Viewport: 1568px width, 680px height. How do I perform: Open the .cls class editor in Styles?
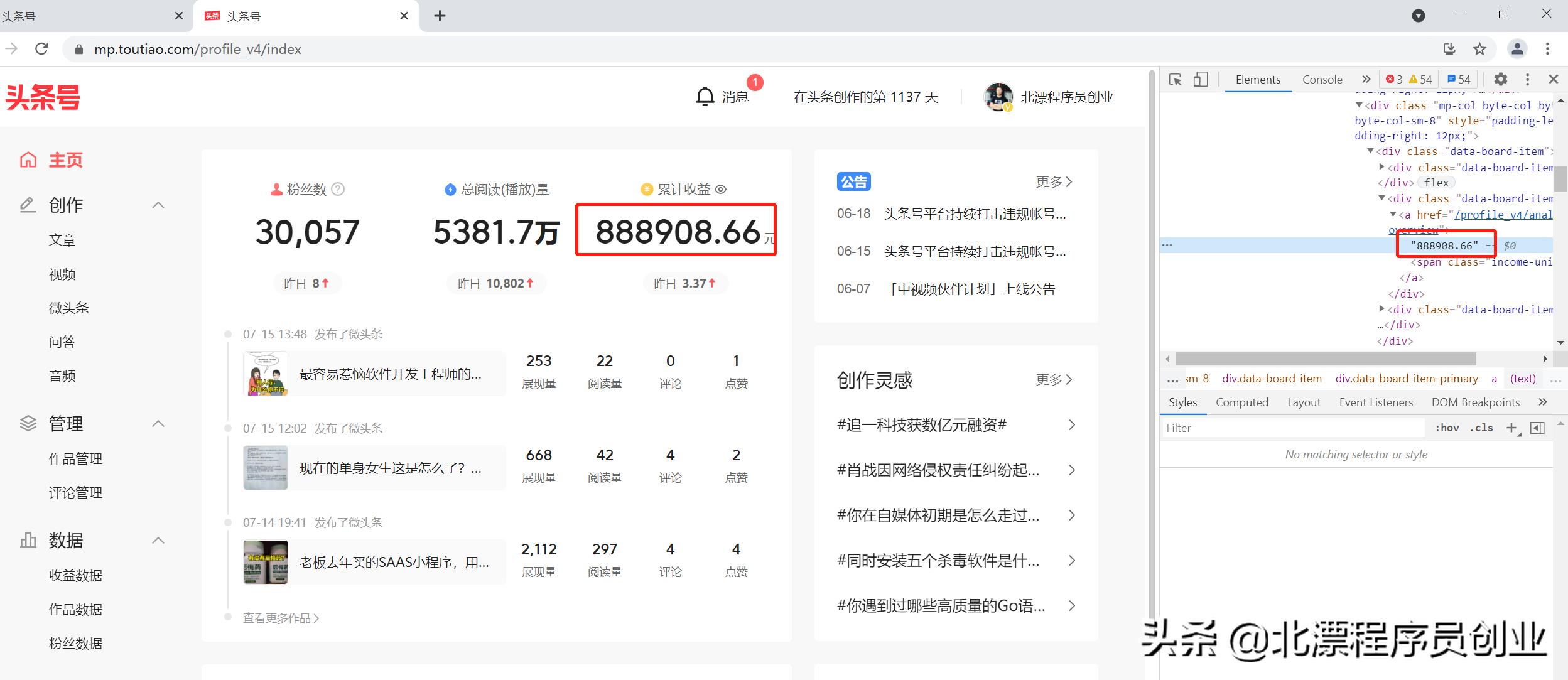(x=1482, y=428)
